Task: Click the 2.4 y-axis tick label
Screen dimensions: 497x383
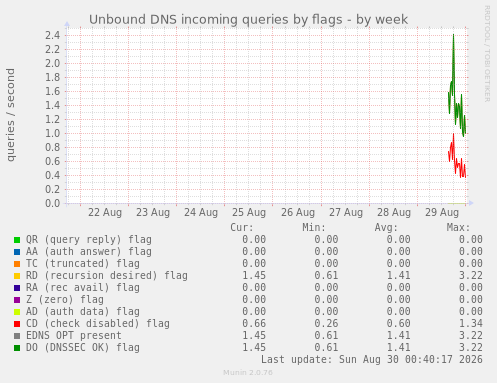Action: click(53, 35)
